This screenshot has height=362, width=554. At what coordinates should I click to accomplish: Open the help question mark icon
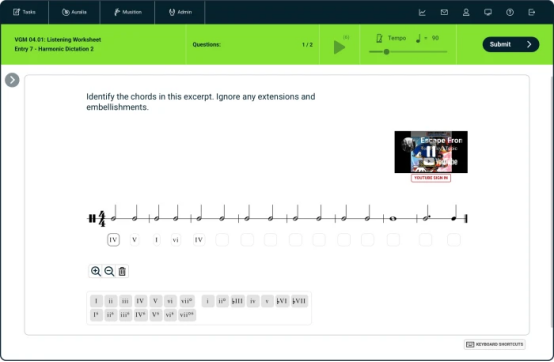510,12
